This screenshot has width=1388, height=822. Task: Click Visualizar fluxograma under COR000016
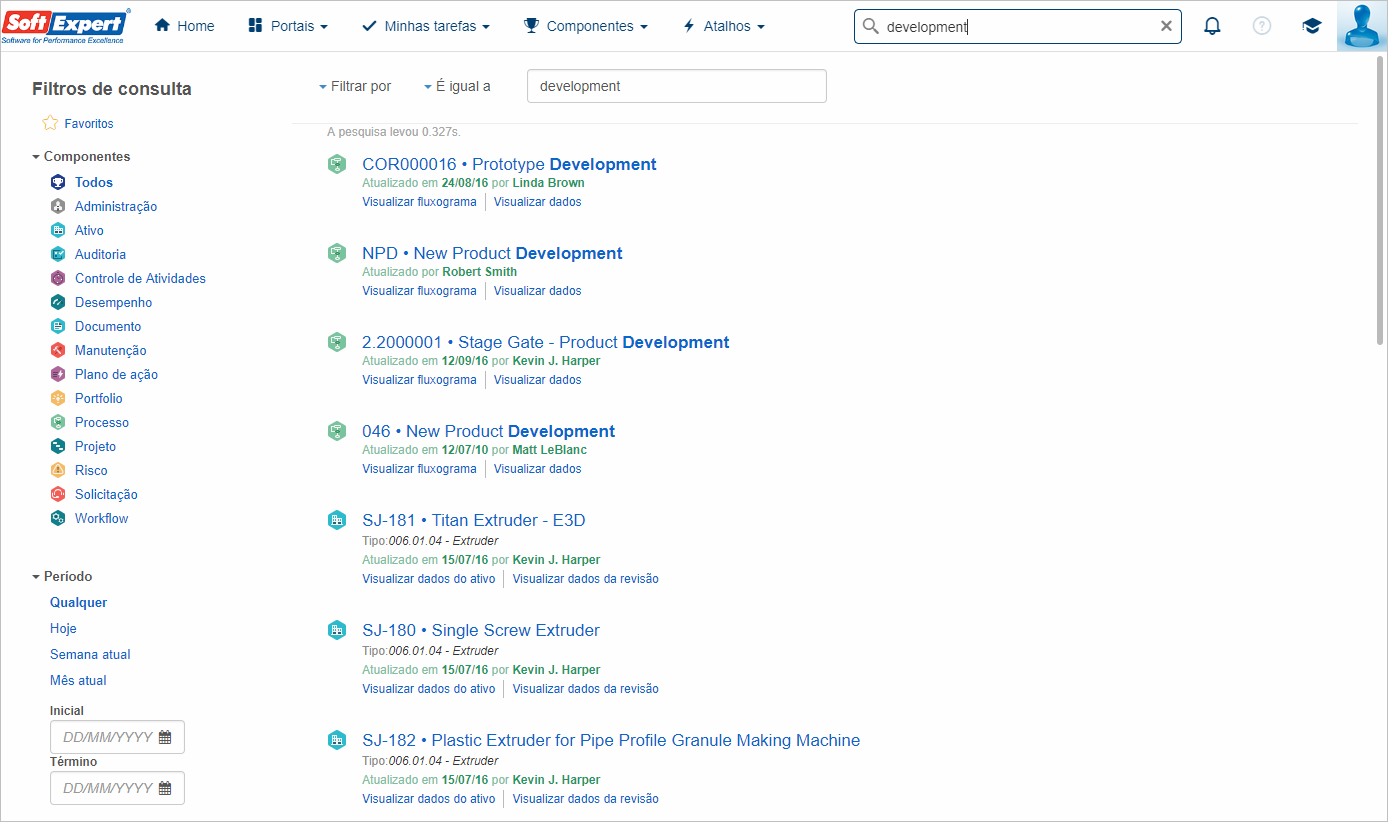419,202
